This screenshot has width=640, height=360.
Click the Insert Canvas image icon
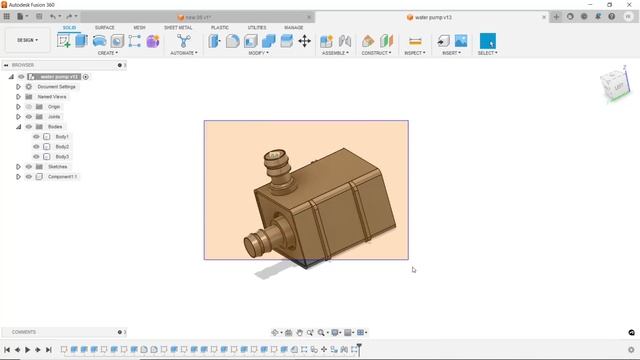click(x=461, y=41)
